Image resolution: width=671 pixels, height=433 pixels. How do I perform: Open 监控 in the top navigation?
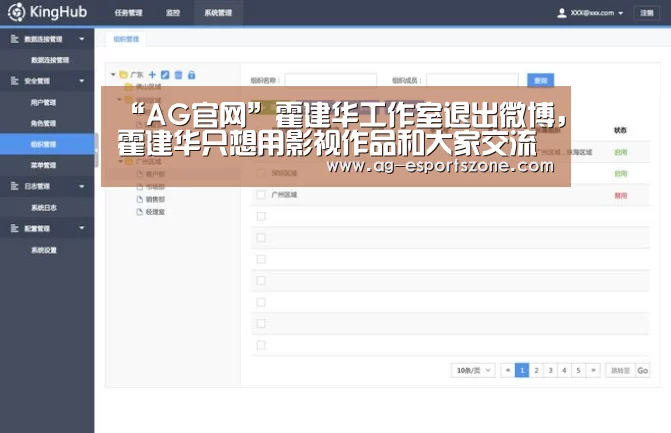(173, 13)
